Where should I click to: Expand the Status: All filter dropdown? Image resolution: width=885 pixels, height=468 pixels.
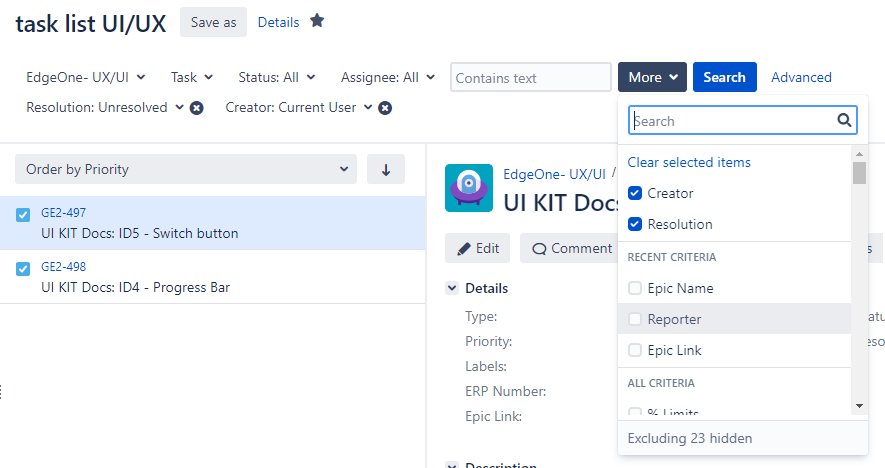point(277,77)
